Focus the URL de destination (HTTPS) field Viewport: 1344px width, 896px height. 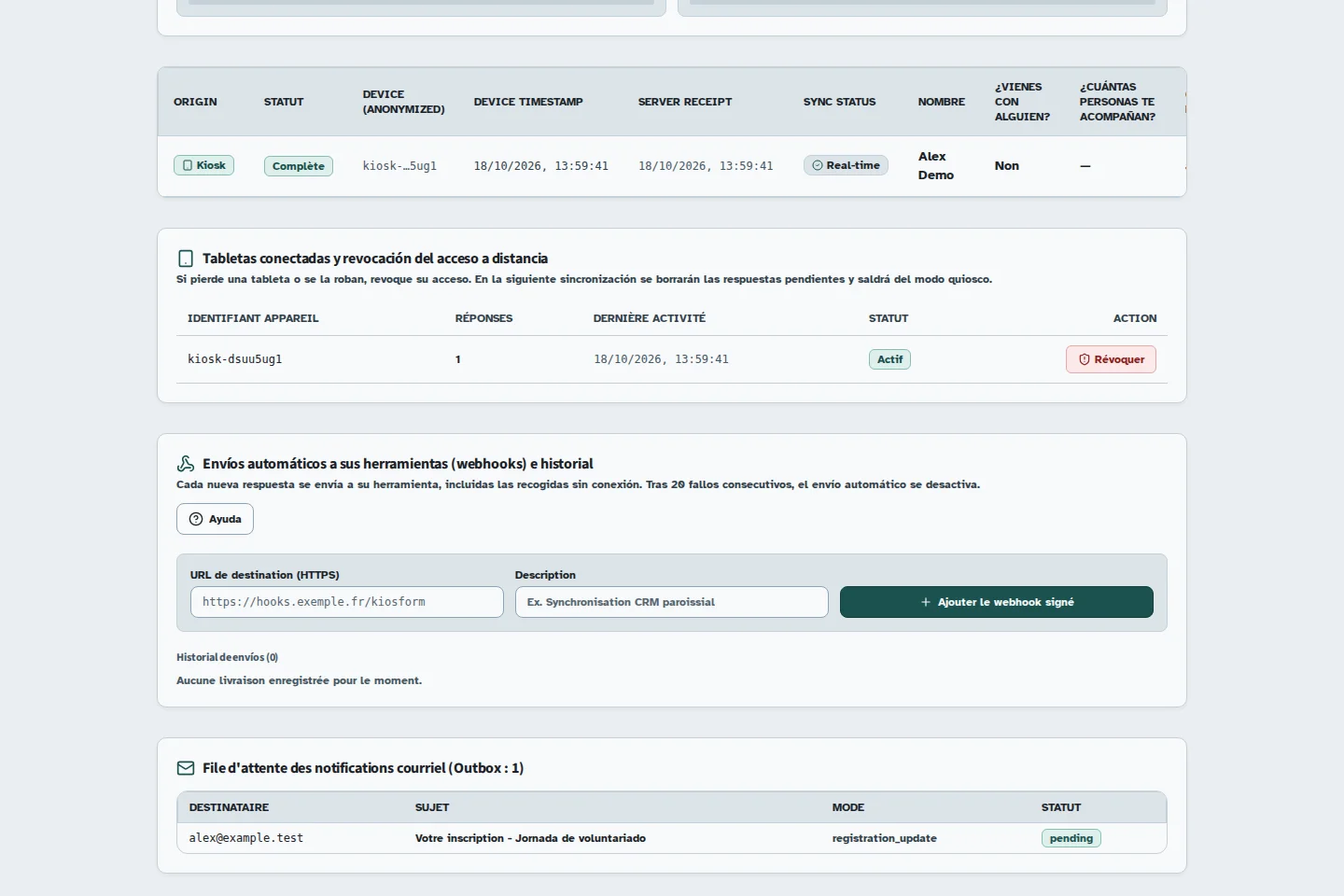click(347, 602)
